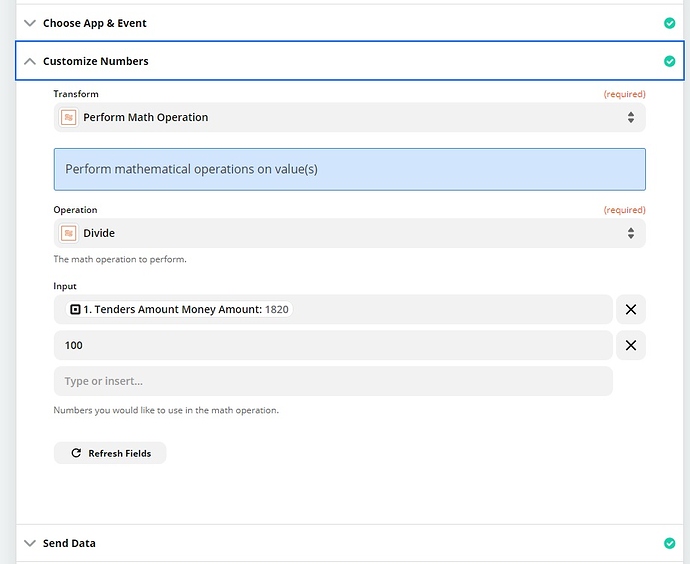Image resolution: width=690 pixels, height=564 pixels.
Task: Remove the Tenders Amount Money Amount input
Action: point(630,310)
